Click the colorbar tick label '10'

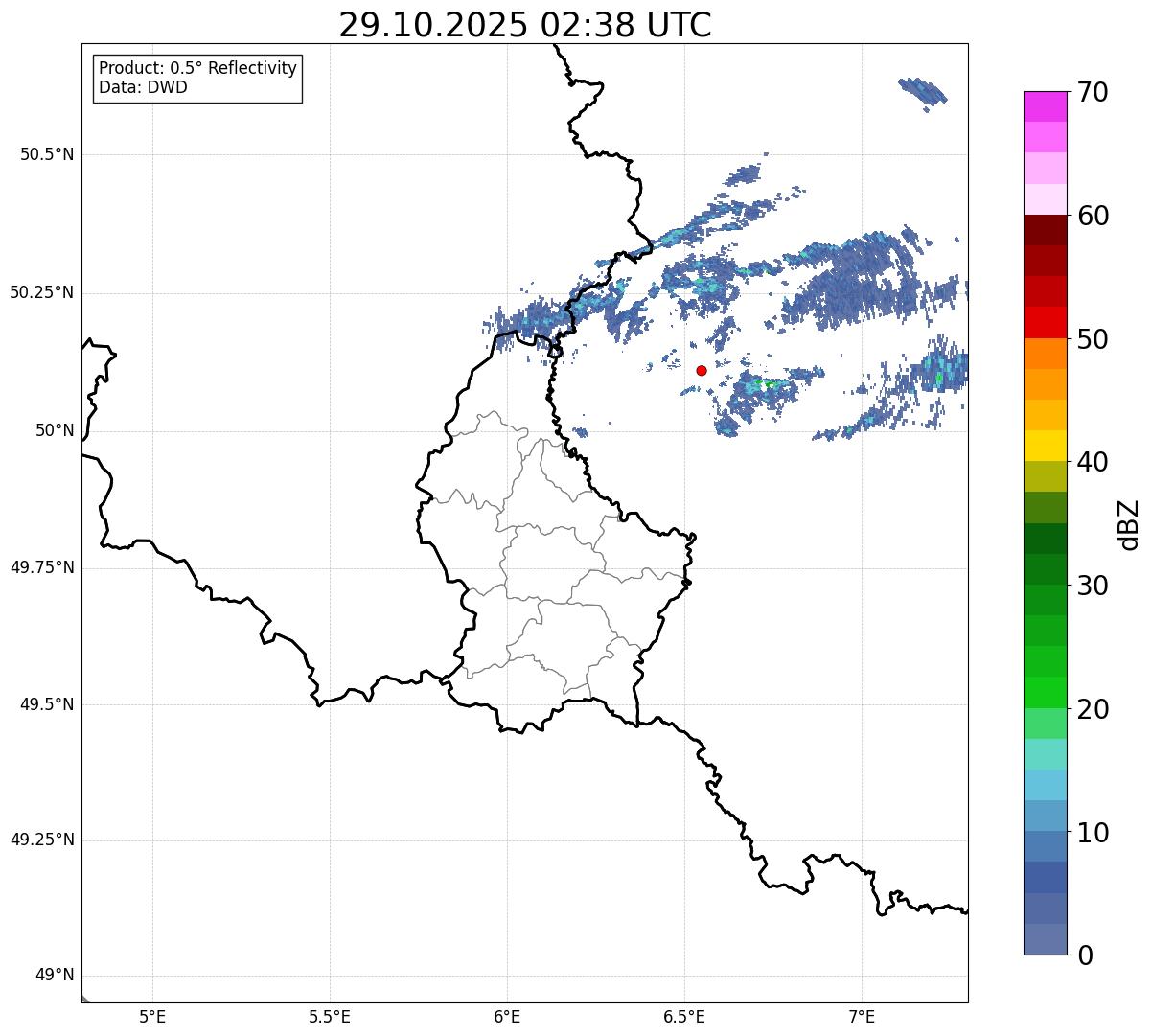pos(1093,833)
